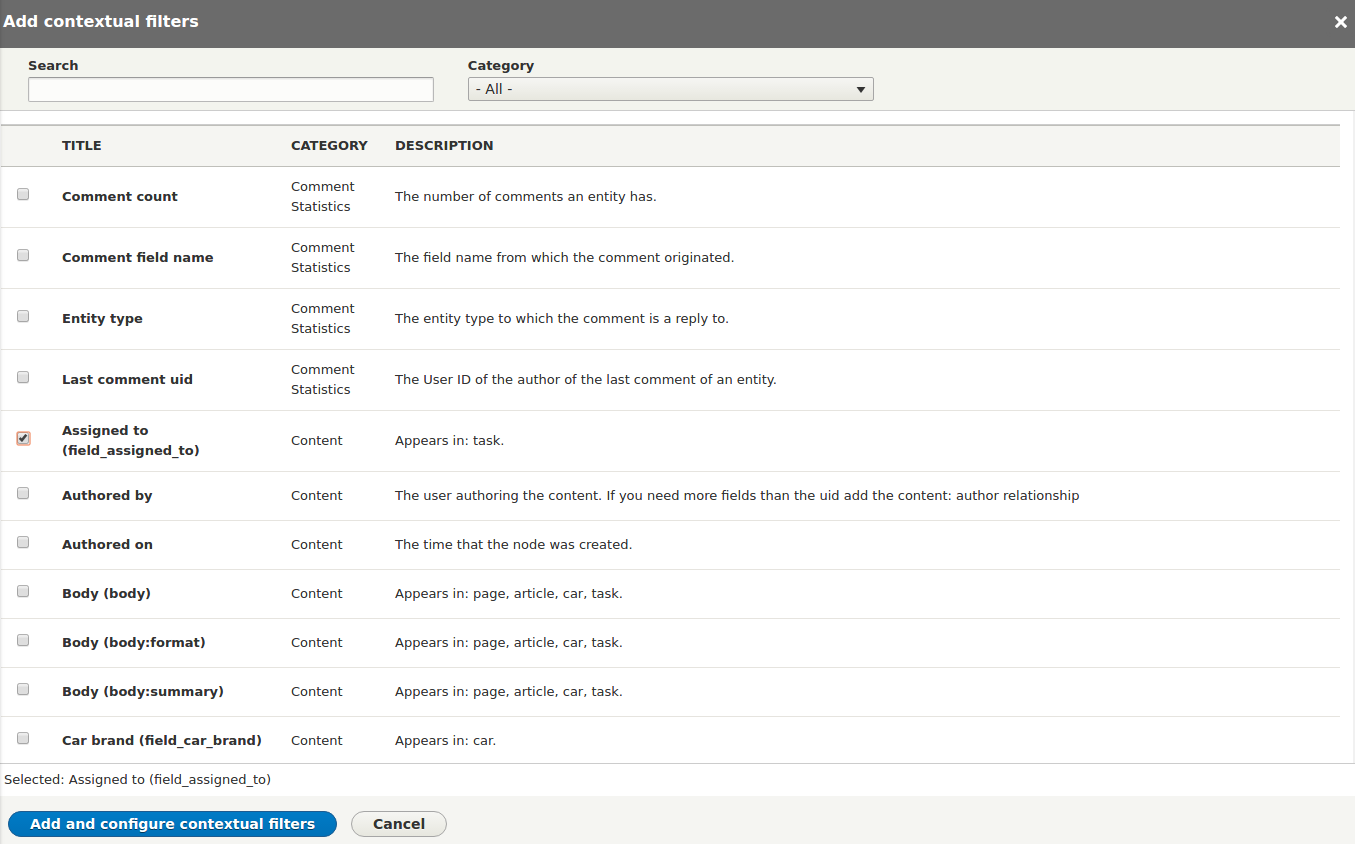Tick the Entity type checkbox
This screenshot has width=1355, height=844.
pos(23,317)
